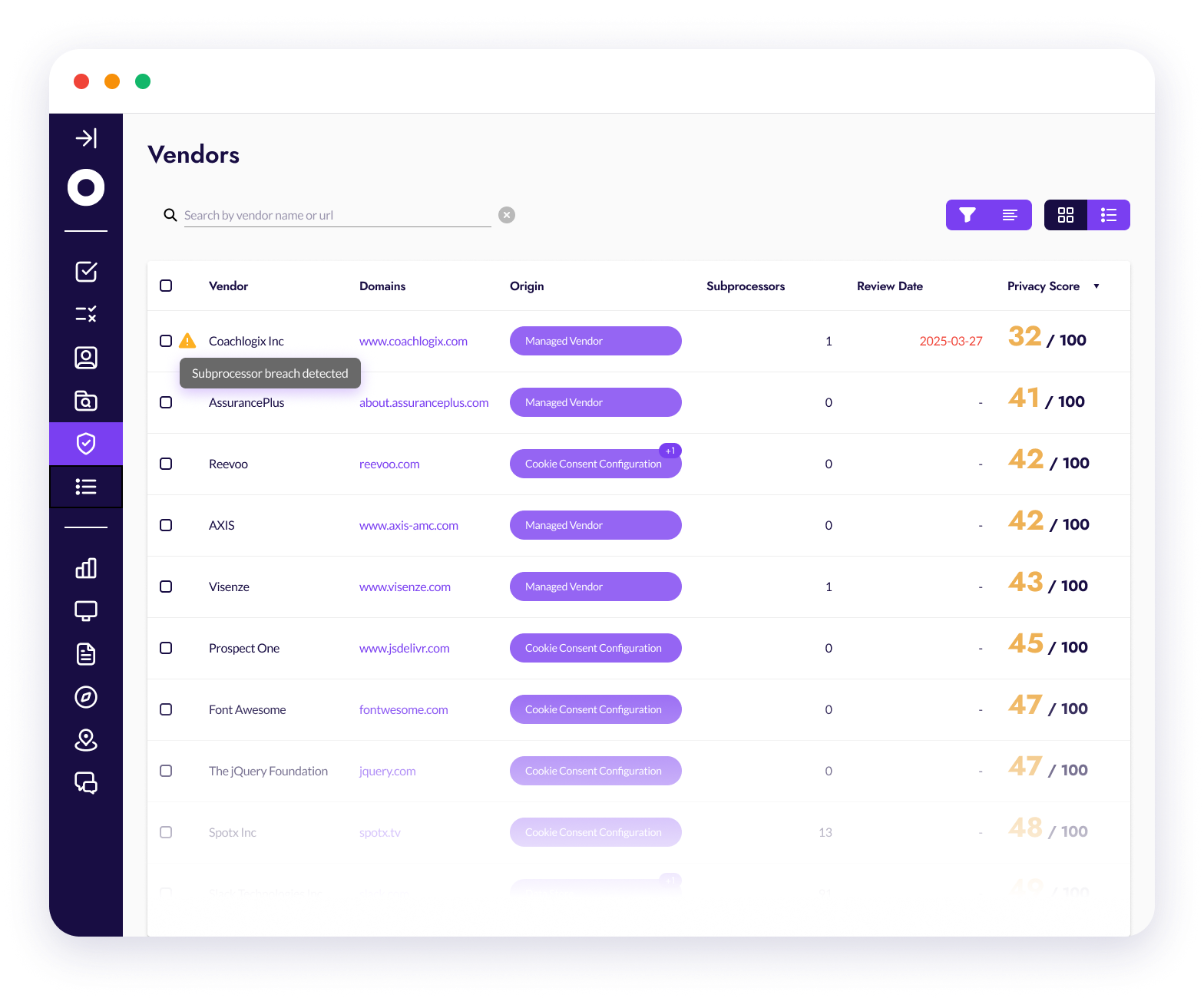Image resolution: width=1204 pixels, height=998 pixels.
Task: Open the home circle logo
Action: [x=86, y=187]
